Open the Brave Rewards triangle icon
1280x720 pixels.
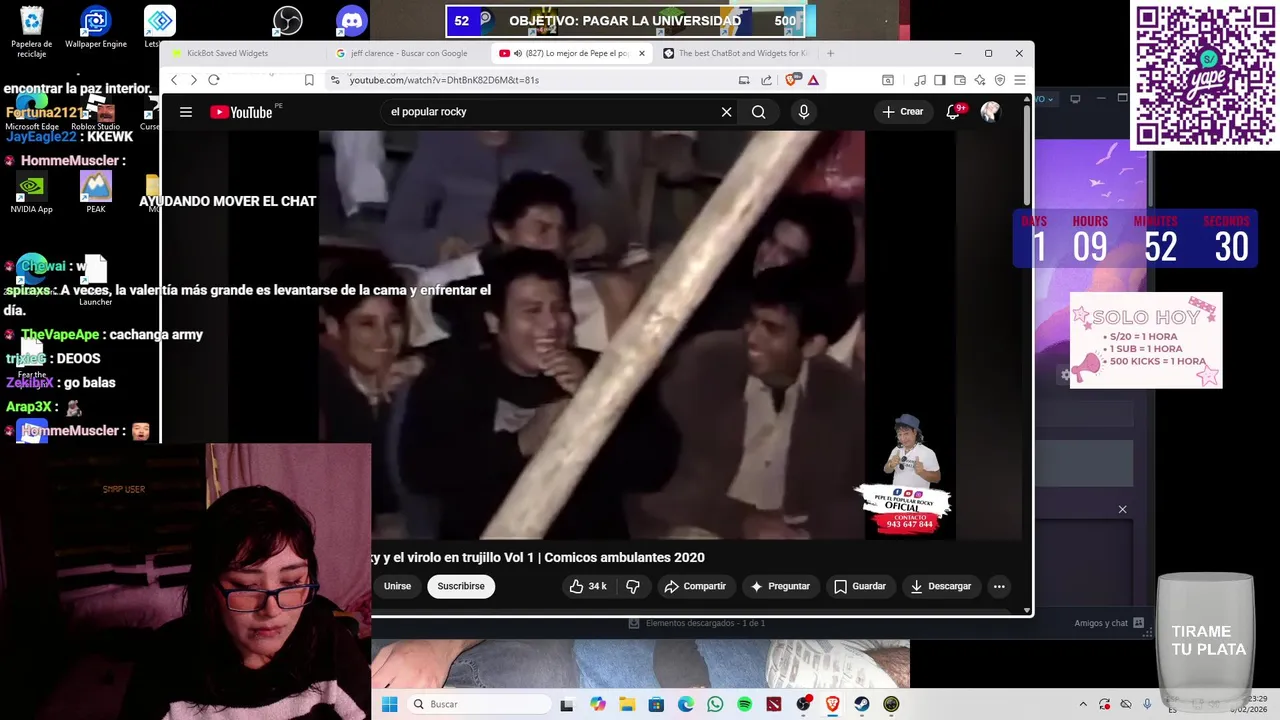pyautogui.click(x=813, y=80)
